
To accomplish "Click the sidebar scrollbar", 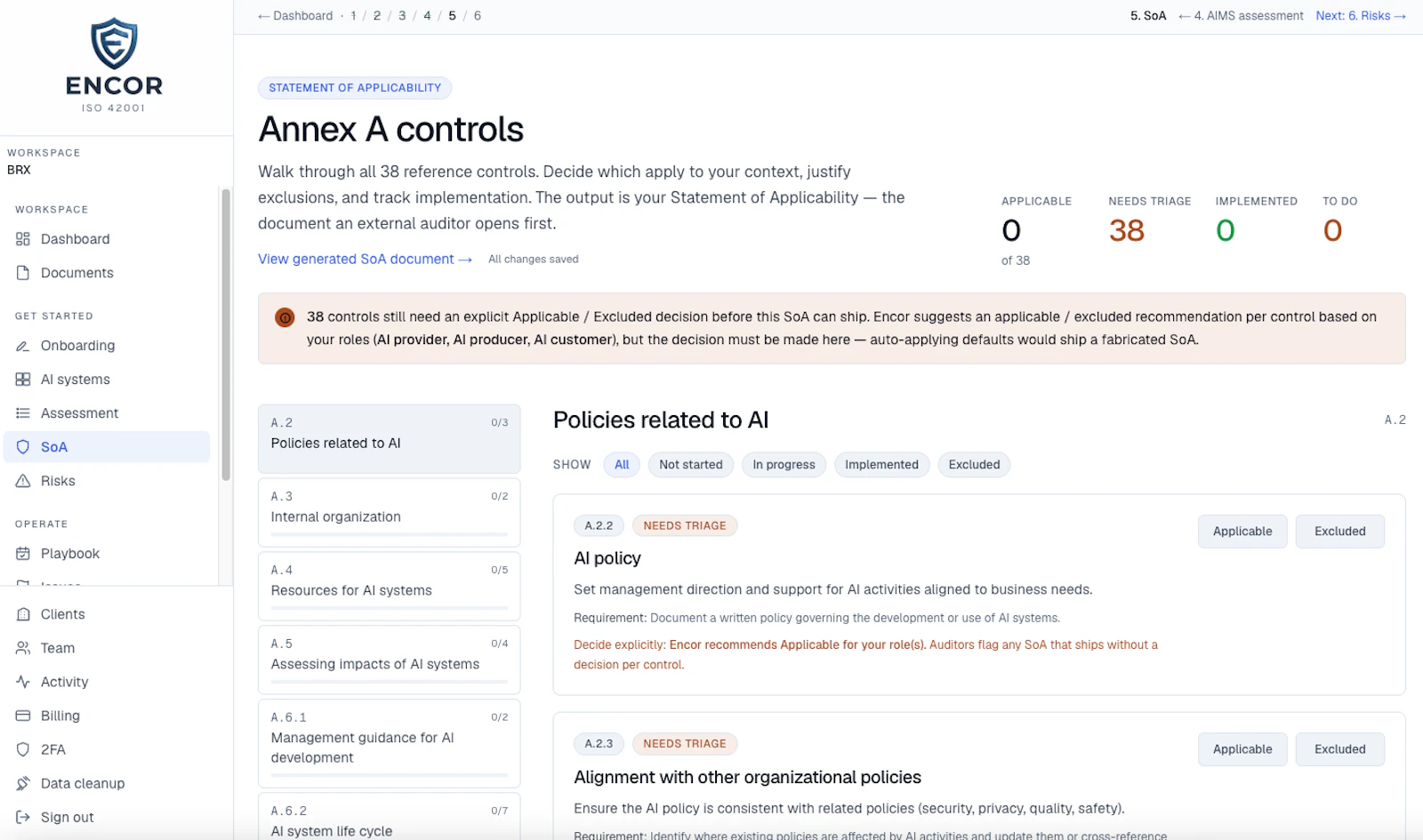I will [x=226, y=334].
